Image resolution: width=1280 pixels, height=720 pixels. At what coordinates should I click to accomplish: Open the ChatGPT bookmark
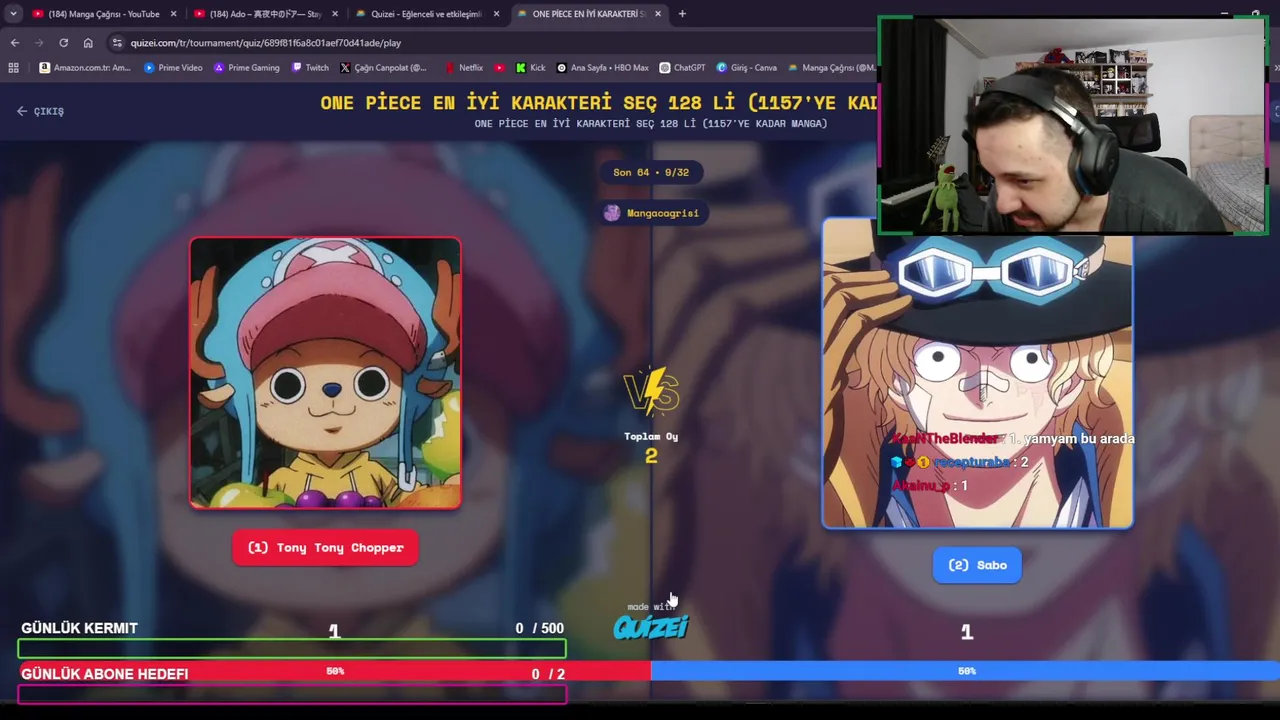pyautogui.click(x=682, y=68)
